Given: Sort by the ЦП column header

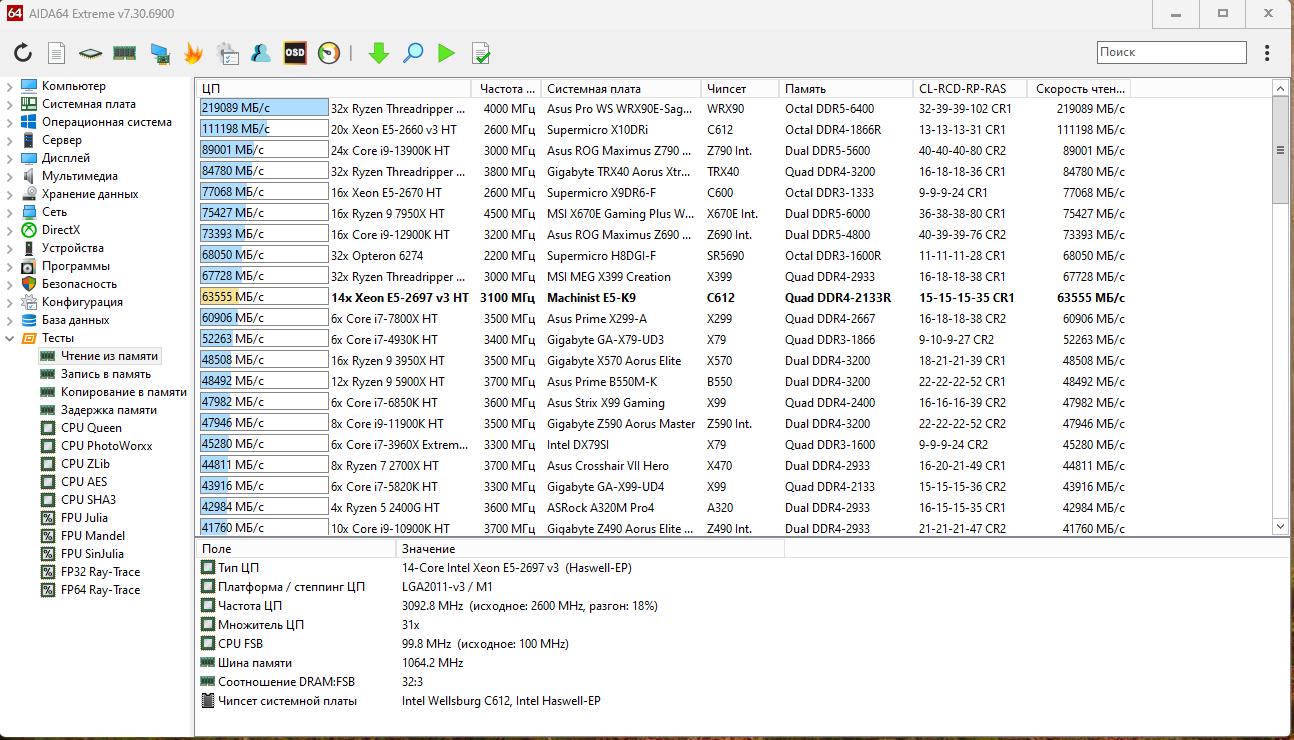Looking at the screenshot, I should point(334,89).
